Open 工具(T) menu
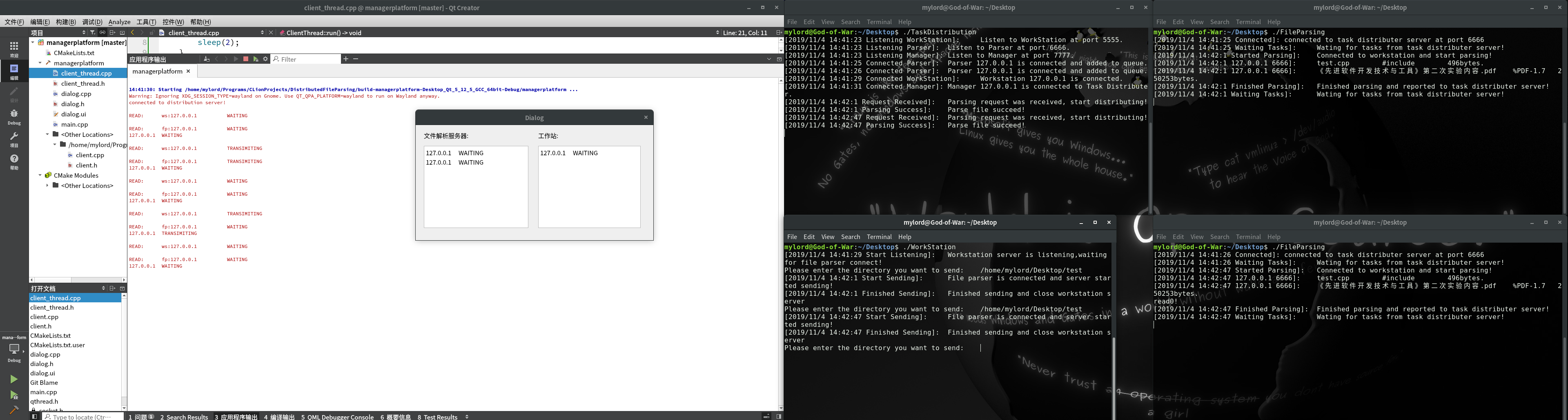The height and width of the screenshot is (420, 1568). 146,22
